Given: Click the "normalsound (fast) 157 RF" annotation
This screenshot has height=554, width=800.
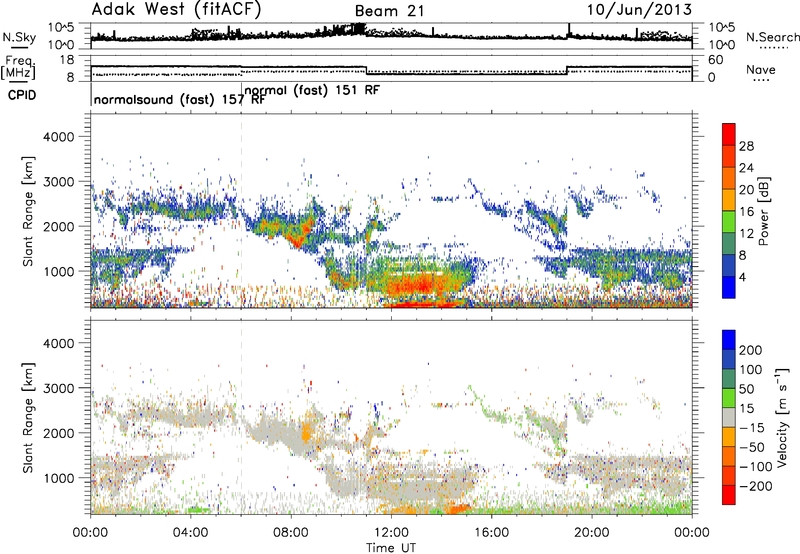Looking at the screenshot, I should click(x=180, y=99).
